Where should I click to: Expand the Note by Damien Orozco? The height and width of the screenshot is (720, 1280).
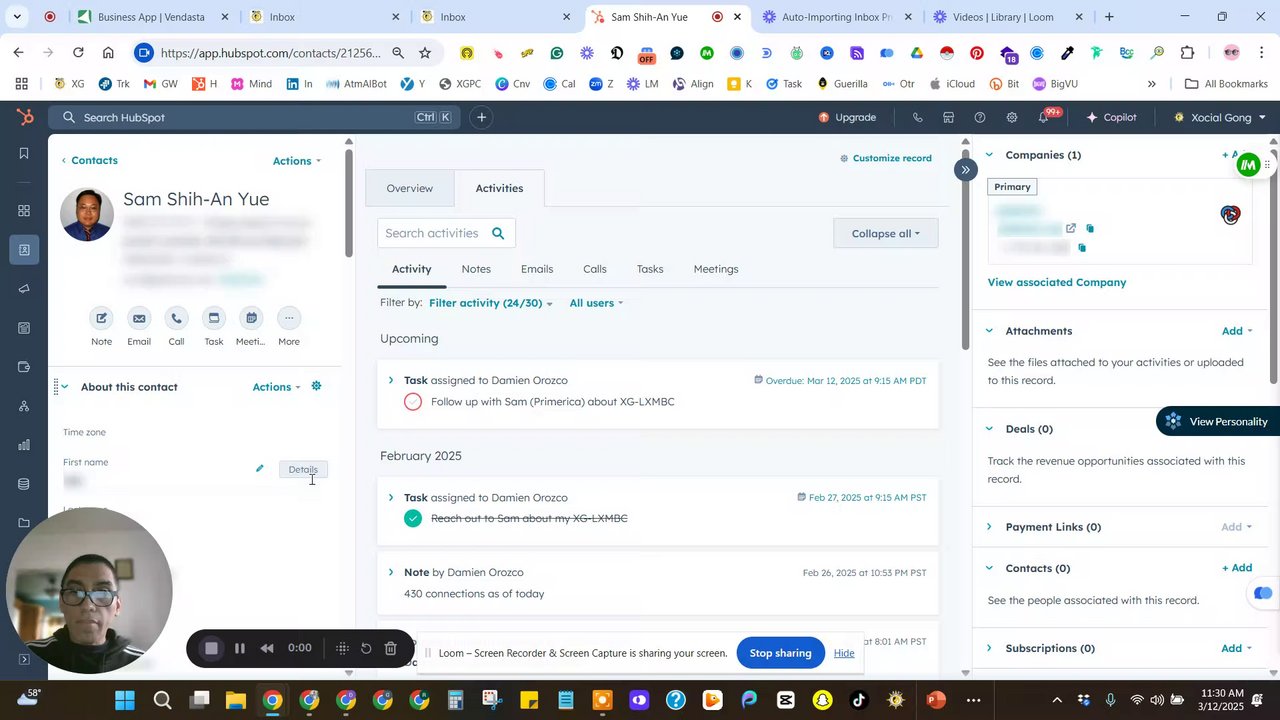[x=391, y=572]
